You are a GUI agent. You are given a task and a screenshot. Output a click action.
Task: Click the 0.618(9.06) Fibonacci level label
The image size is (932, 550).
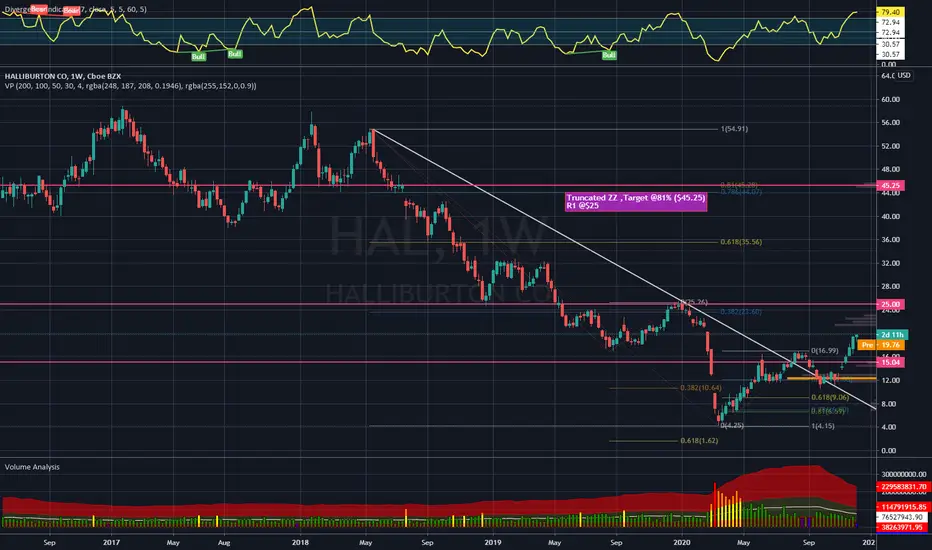point(830,397)
